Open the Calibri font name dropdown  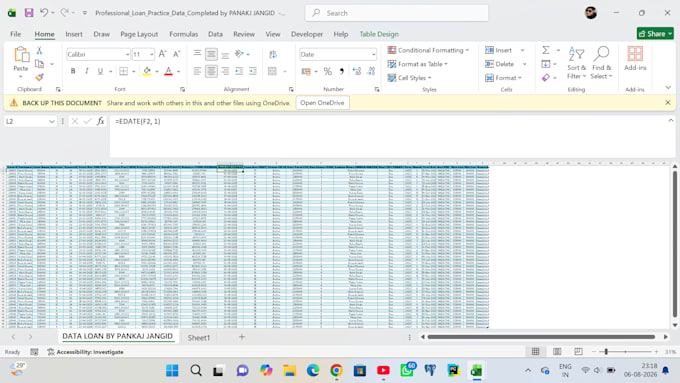[127, 54]
